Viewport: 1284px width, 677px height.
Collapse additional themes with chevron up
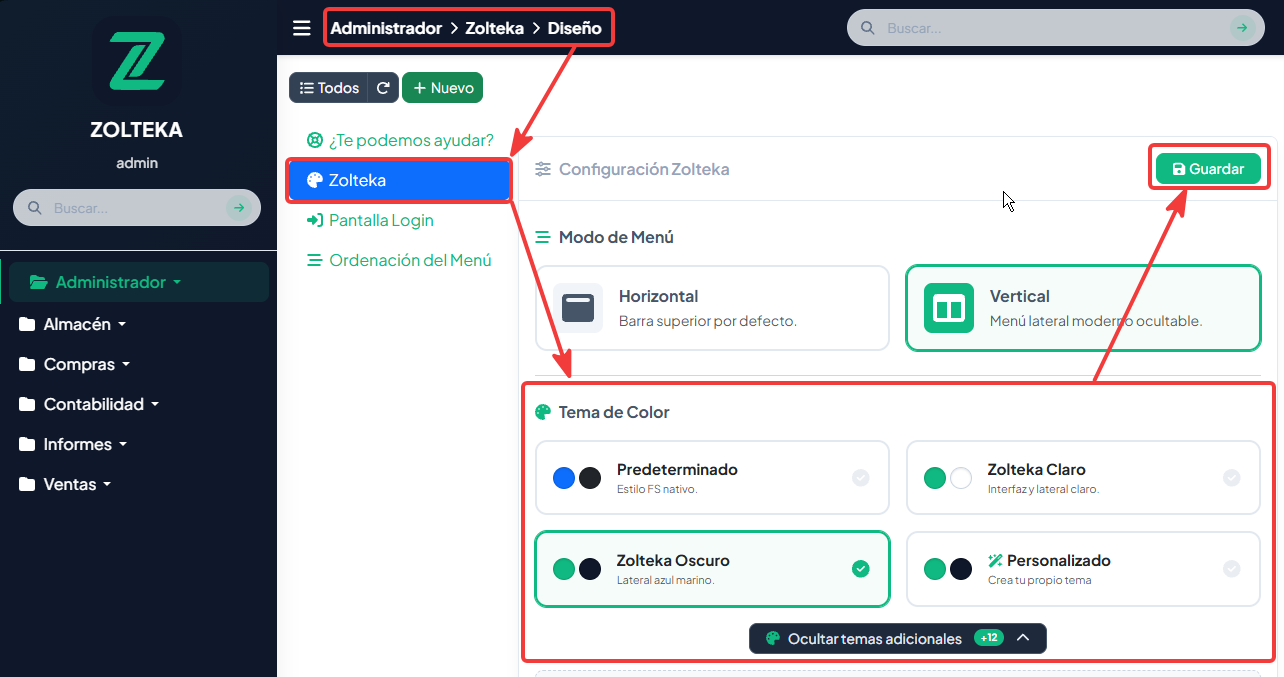tap(1022, 638)
